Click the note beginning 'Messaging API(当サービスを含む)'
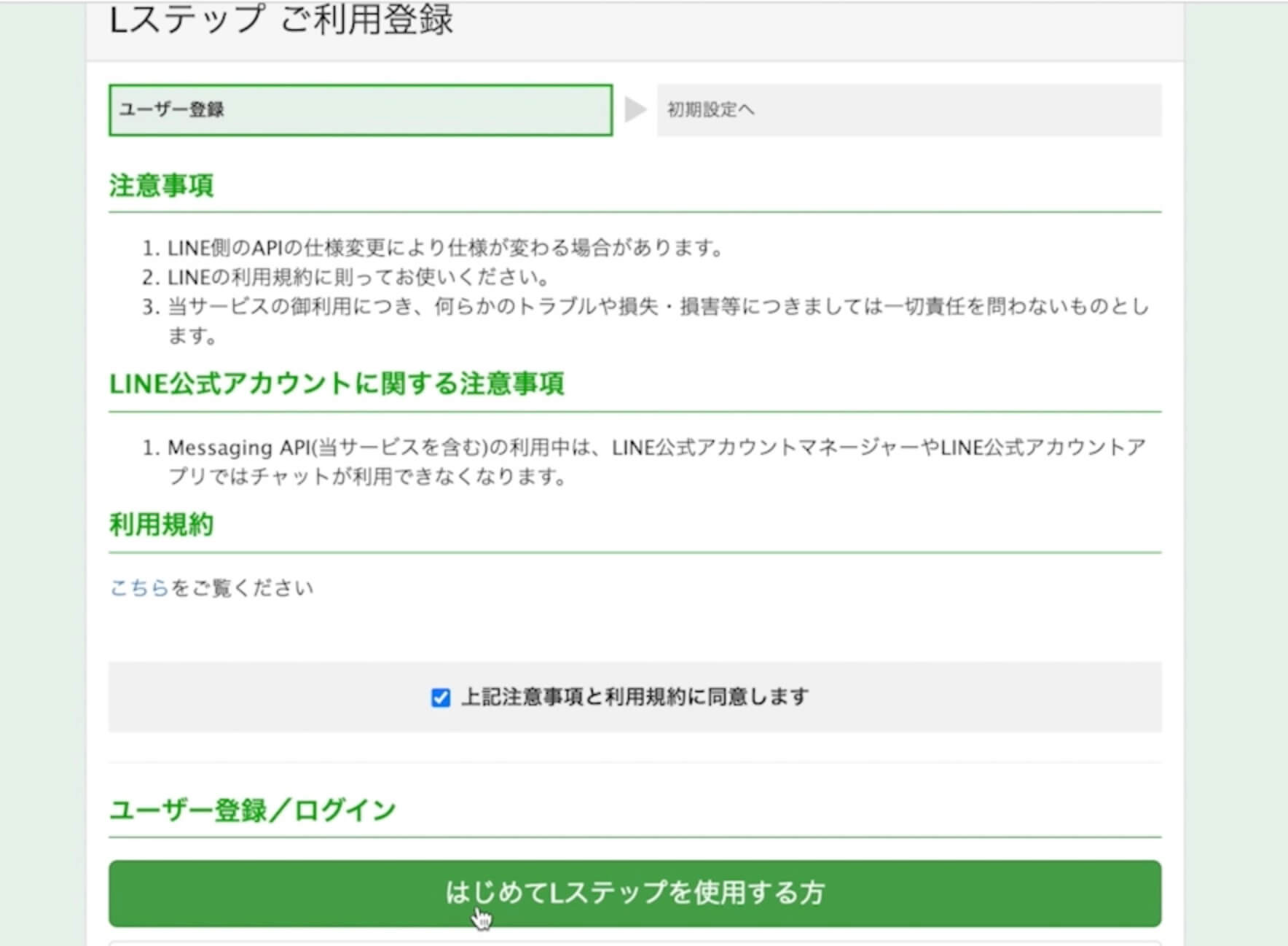Screen dimensions: 1288x946 coord(657,461)
